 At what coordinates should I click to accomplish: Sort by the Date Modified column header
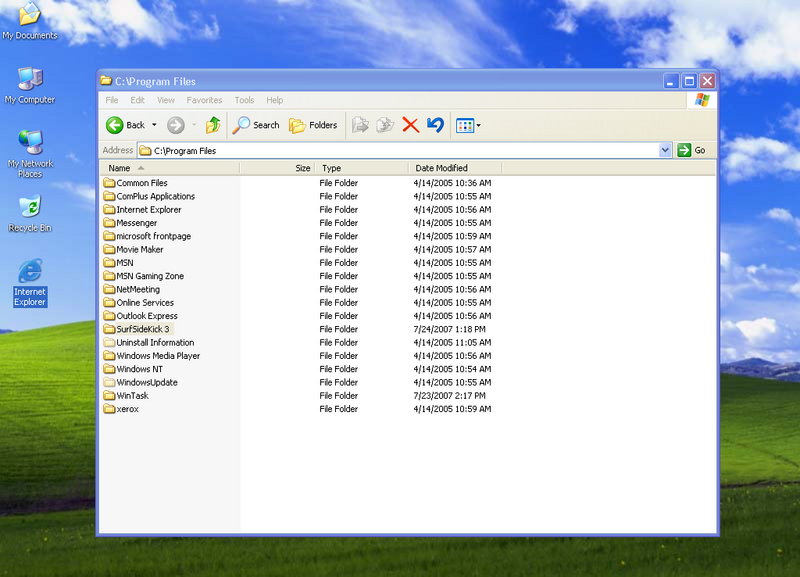tap(455, 168)
